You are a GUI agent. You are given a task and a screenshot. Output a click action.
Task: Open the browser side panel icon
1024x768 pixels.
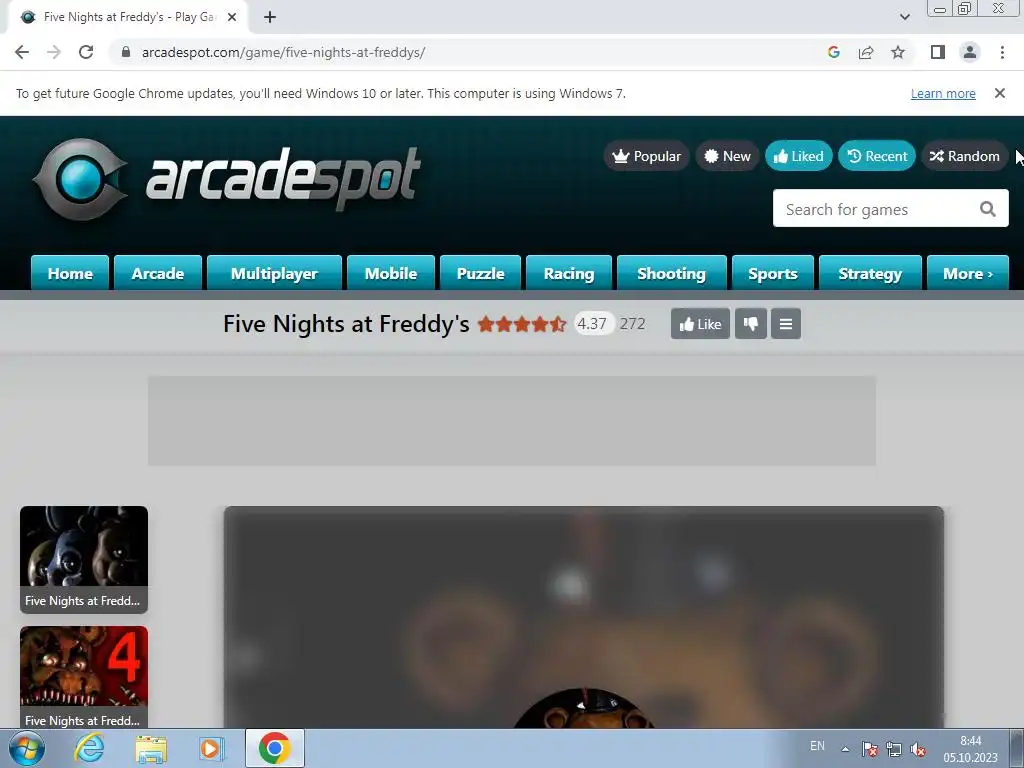coord(938,52)
